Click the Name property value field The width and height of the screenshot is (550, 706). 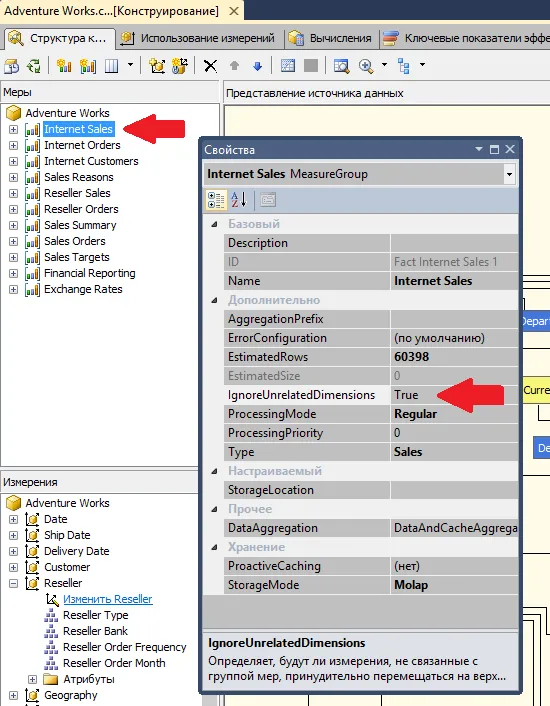point(454,281)
